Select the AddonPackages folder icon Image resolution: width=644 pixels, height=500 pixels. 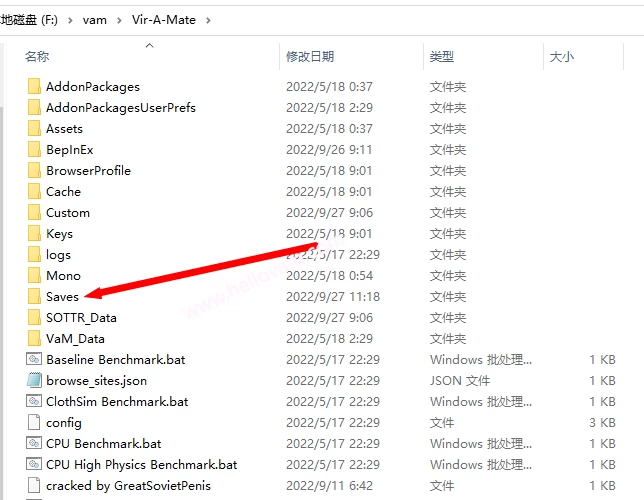[x=34, y=86]
